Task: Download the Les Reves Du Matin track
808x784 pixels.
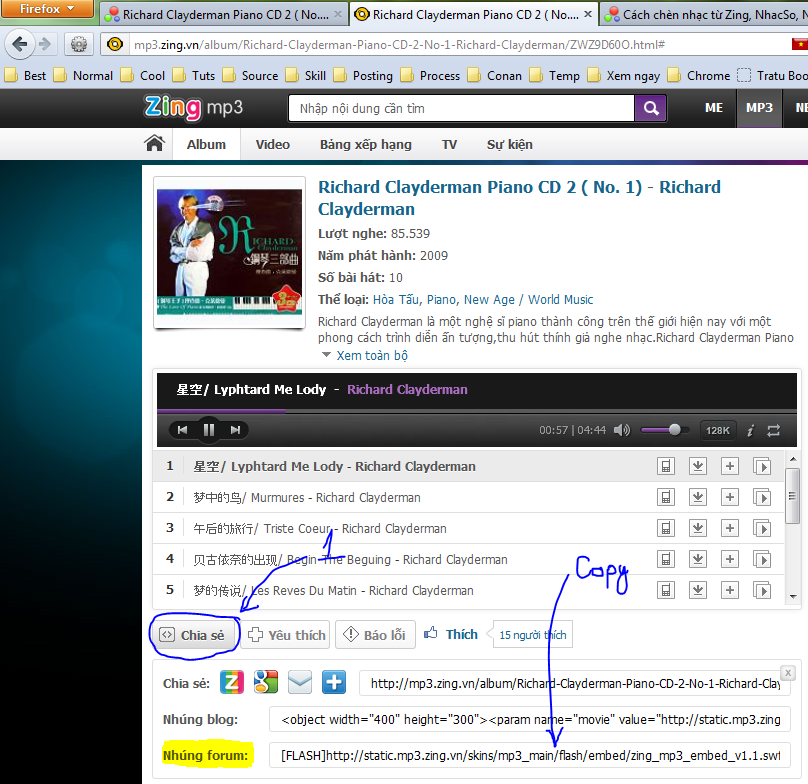Action: (x=698, y=590)
